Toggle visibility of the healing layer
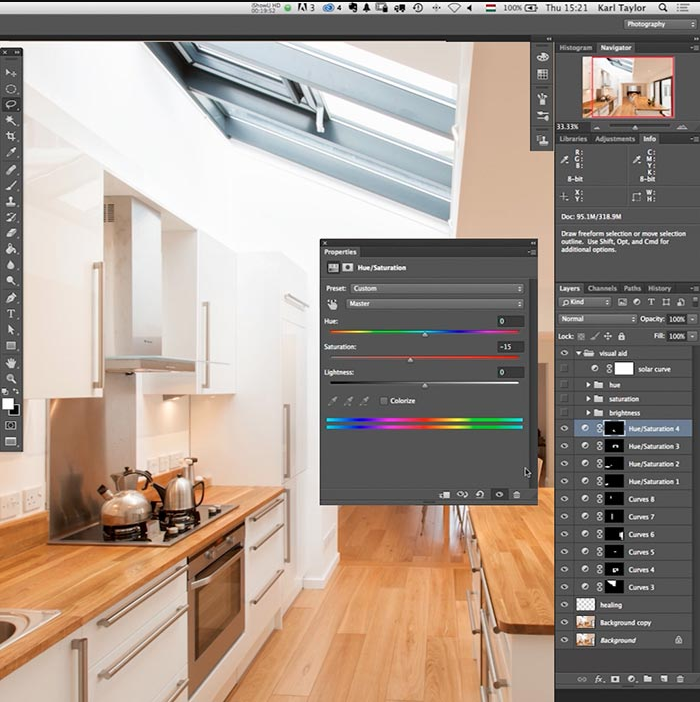Image resolution: width=700 pixels, height=702 pixels. pyautogui.click(x=565, y=605)
